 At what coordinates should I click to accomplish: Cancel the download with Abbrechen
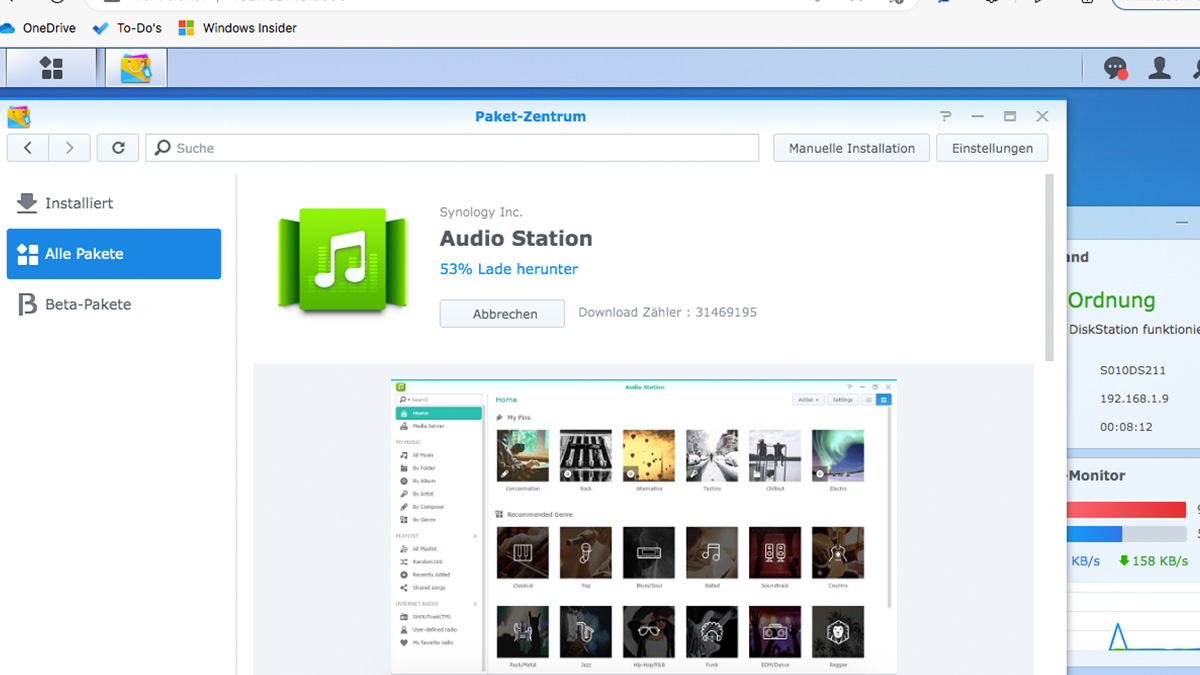tap(502, 313)
